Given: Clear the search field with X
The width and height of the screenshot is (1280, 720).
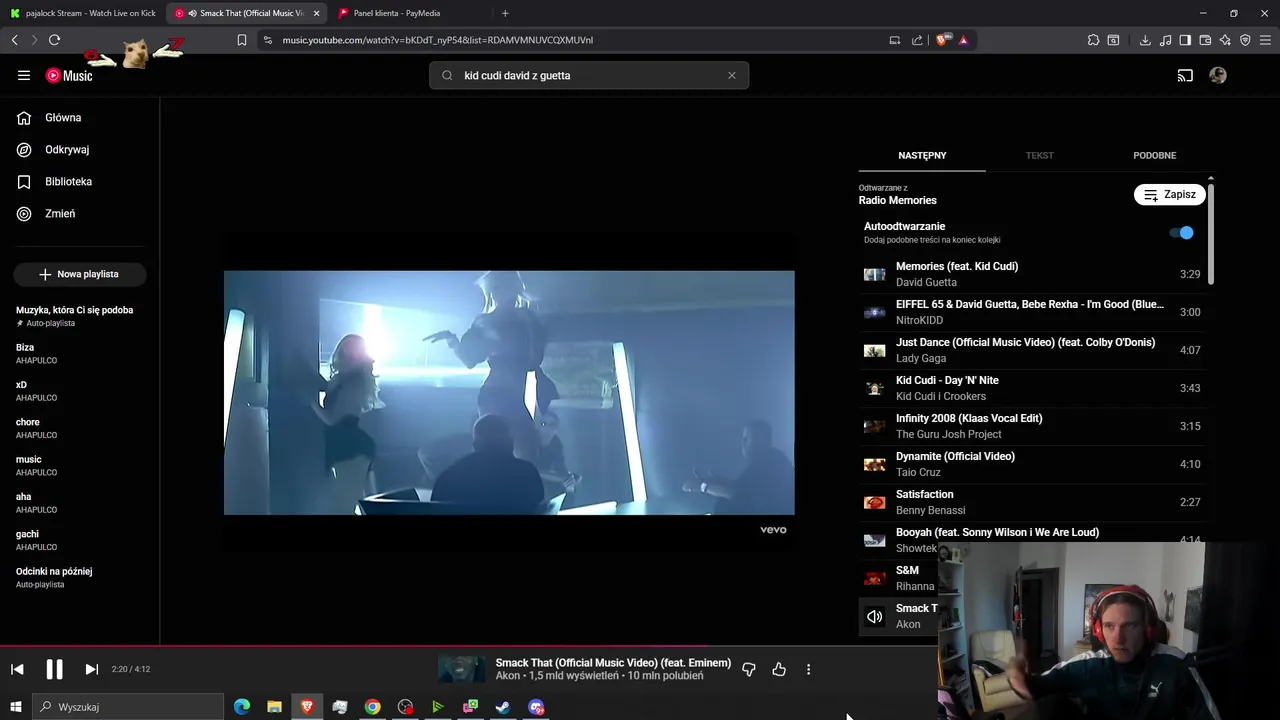Looking at the screenshot, I should pyautogui.click(x=731, y=75).
